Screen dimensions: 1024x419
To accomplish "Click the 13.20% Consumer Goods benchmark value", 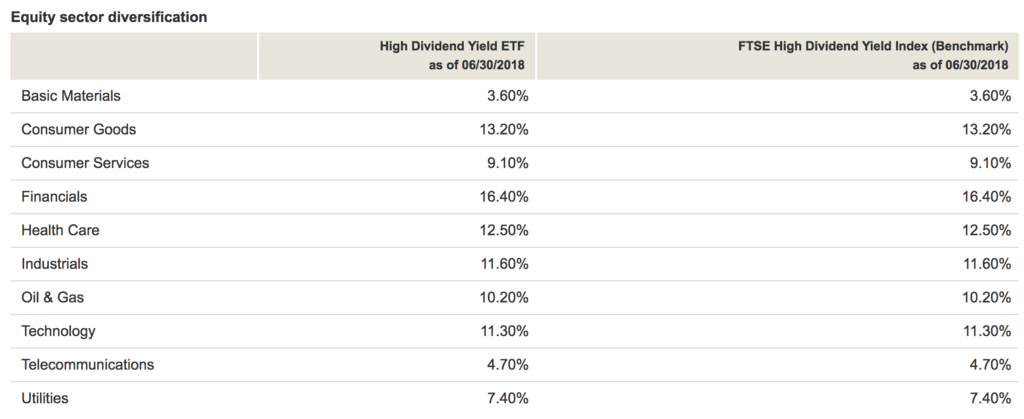I will [x=986, y=129].
